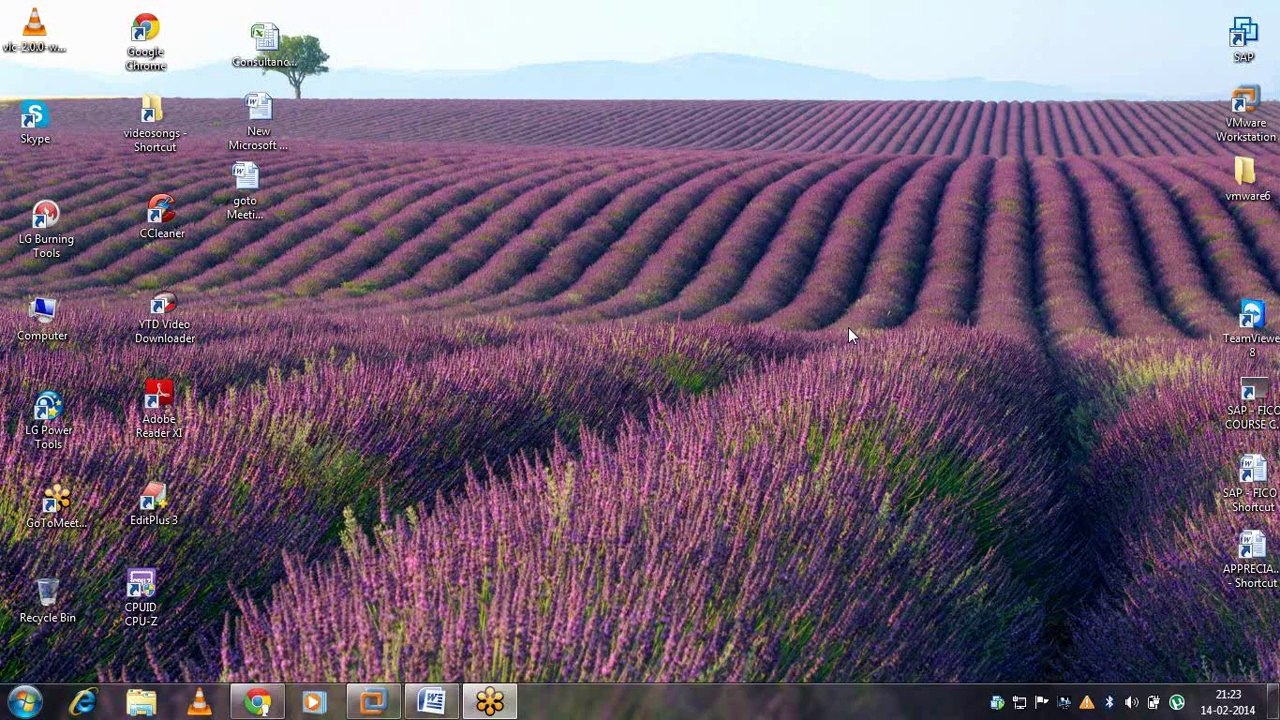Select the VMware Workstation desktop icon
This screenshot has width=1280, height=720.
1246,115
